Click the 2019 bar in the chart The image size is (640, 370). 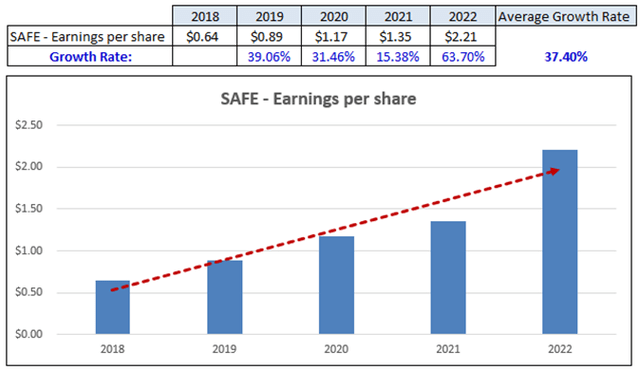tap(224, 297)
